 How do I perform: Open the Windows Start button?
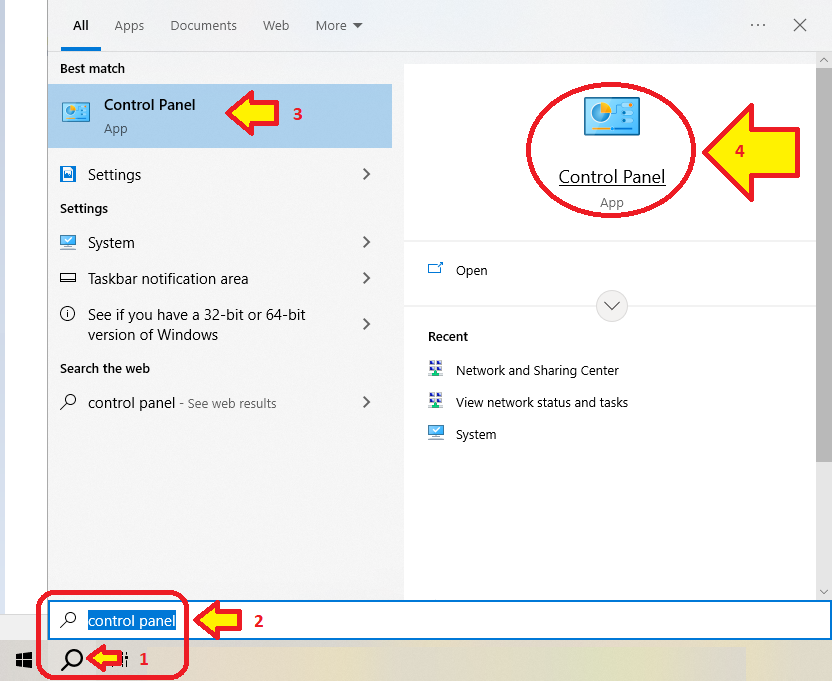(x=24, y=660)
